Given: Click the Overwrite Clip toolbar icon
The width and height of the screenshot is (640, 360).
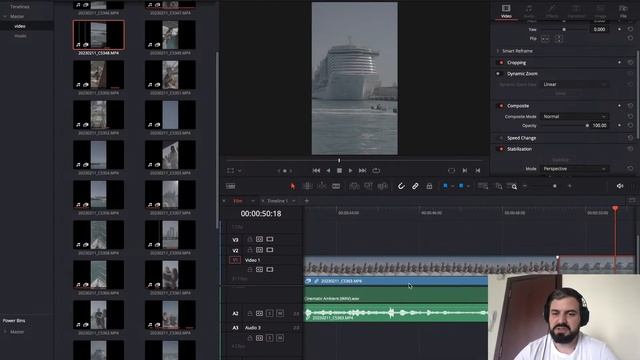Looking at the screenshot, I should (x=368, y=186).
